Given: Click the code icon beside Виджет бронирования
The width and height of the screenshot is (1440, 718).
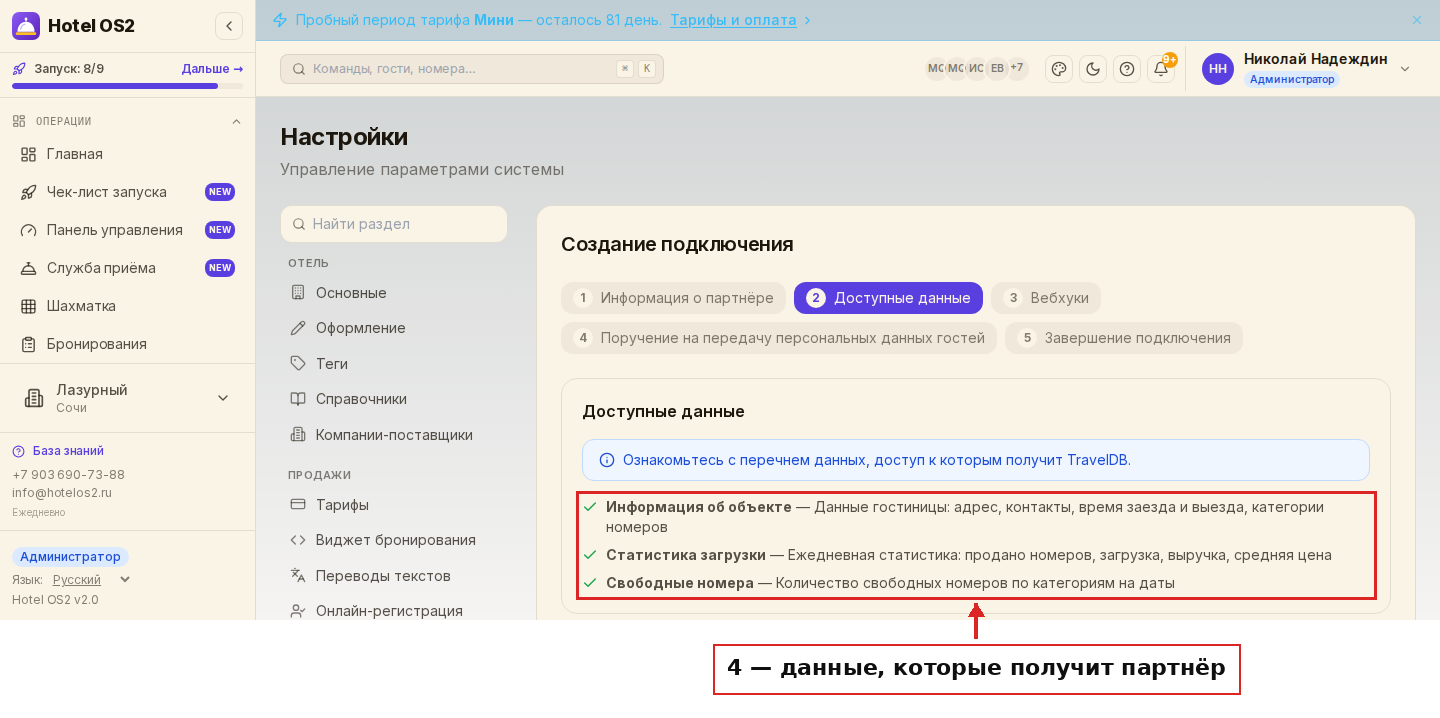Looking at the screenshot, I should pos(298,540).
